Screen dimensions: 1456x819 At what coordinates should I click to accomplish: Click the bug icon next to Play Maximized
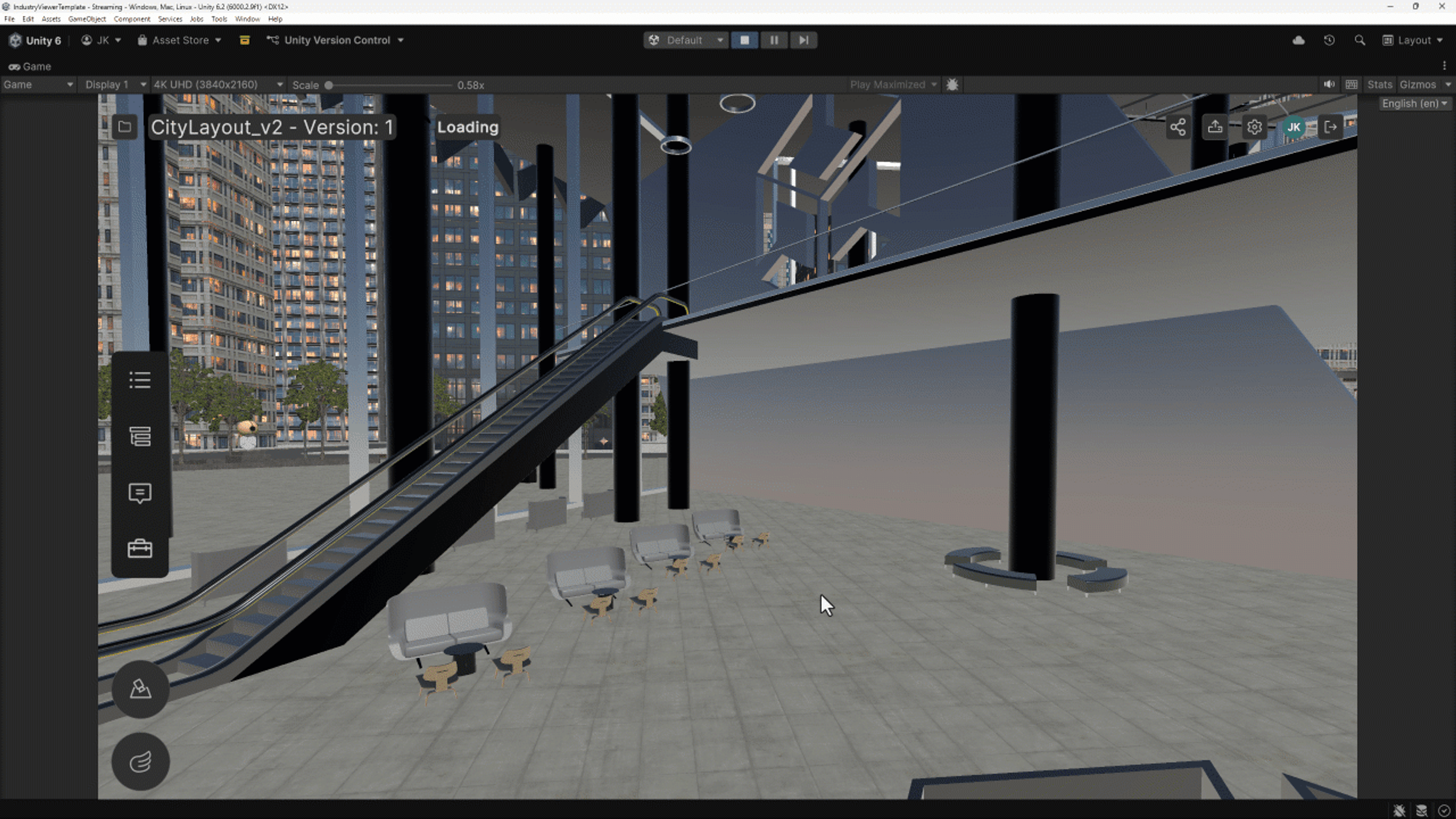pos(952,85)
